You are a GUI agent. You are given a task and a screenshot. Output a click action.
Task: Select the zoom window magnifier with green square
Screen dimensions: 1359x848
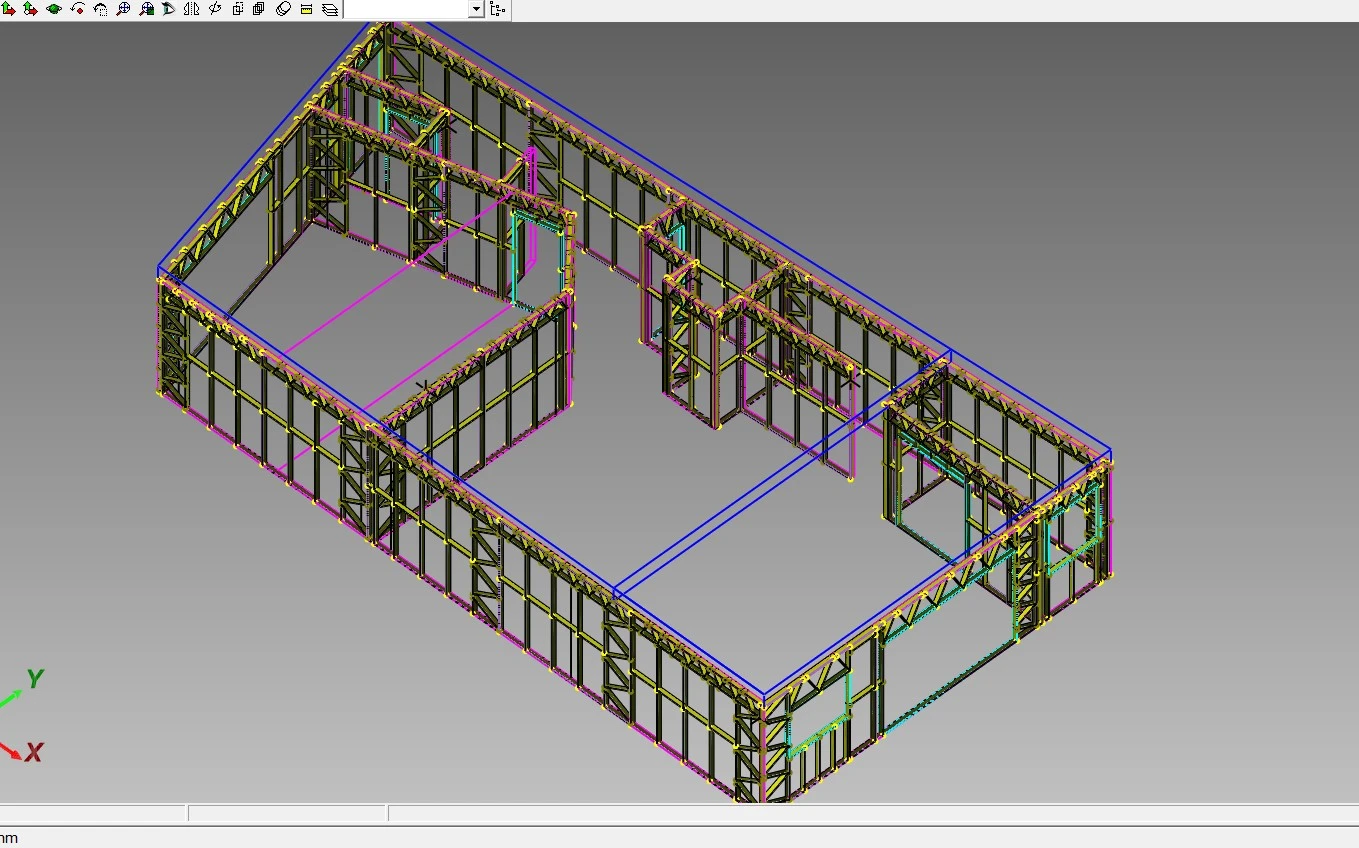146,9
